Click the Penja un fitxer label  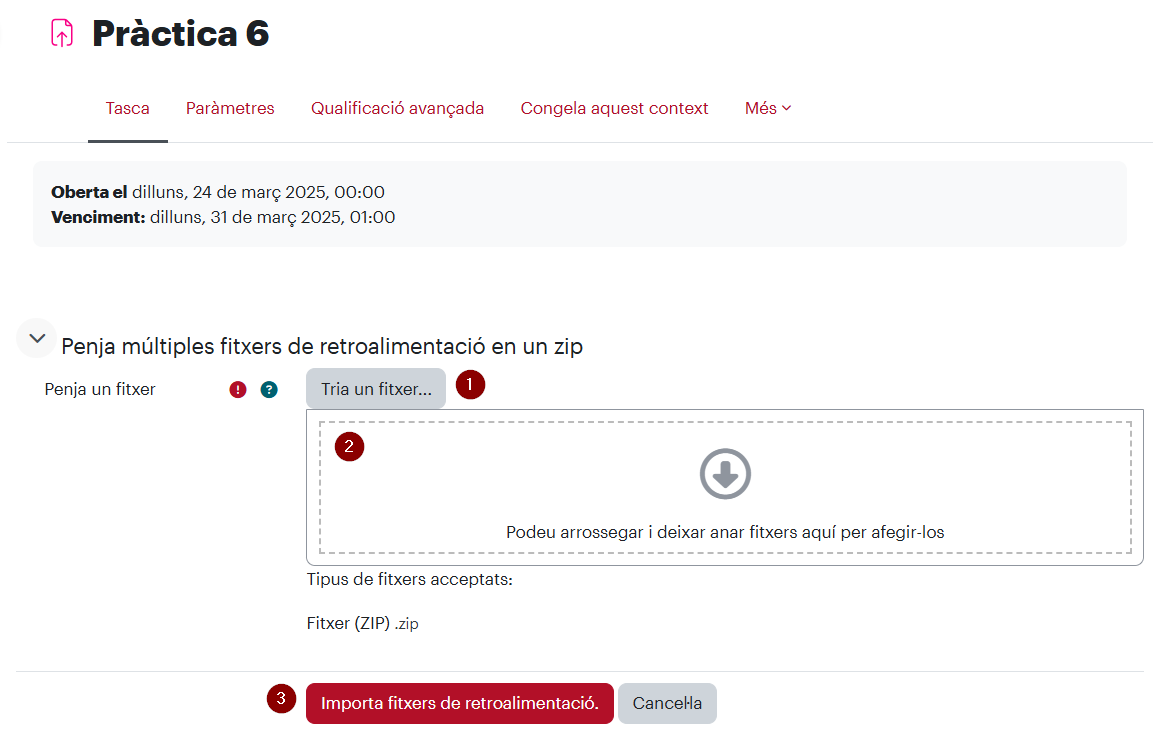tap(100, 389)
